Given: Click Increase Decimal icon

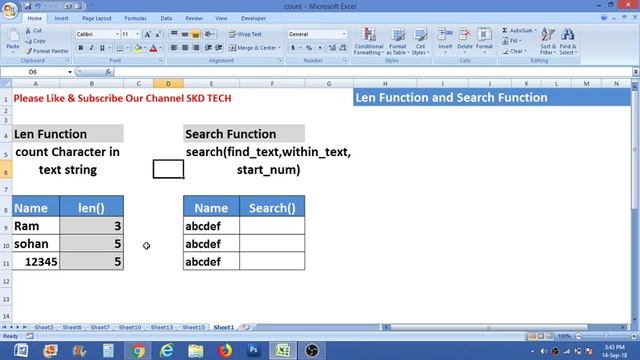Looking at the screenshot, I should (332, 48).
